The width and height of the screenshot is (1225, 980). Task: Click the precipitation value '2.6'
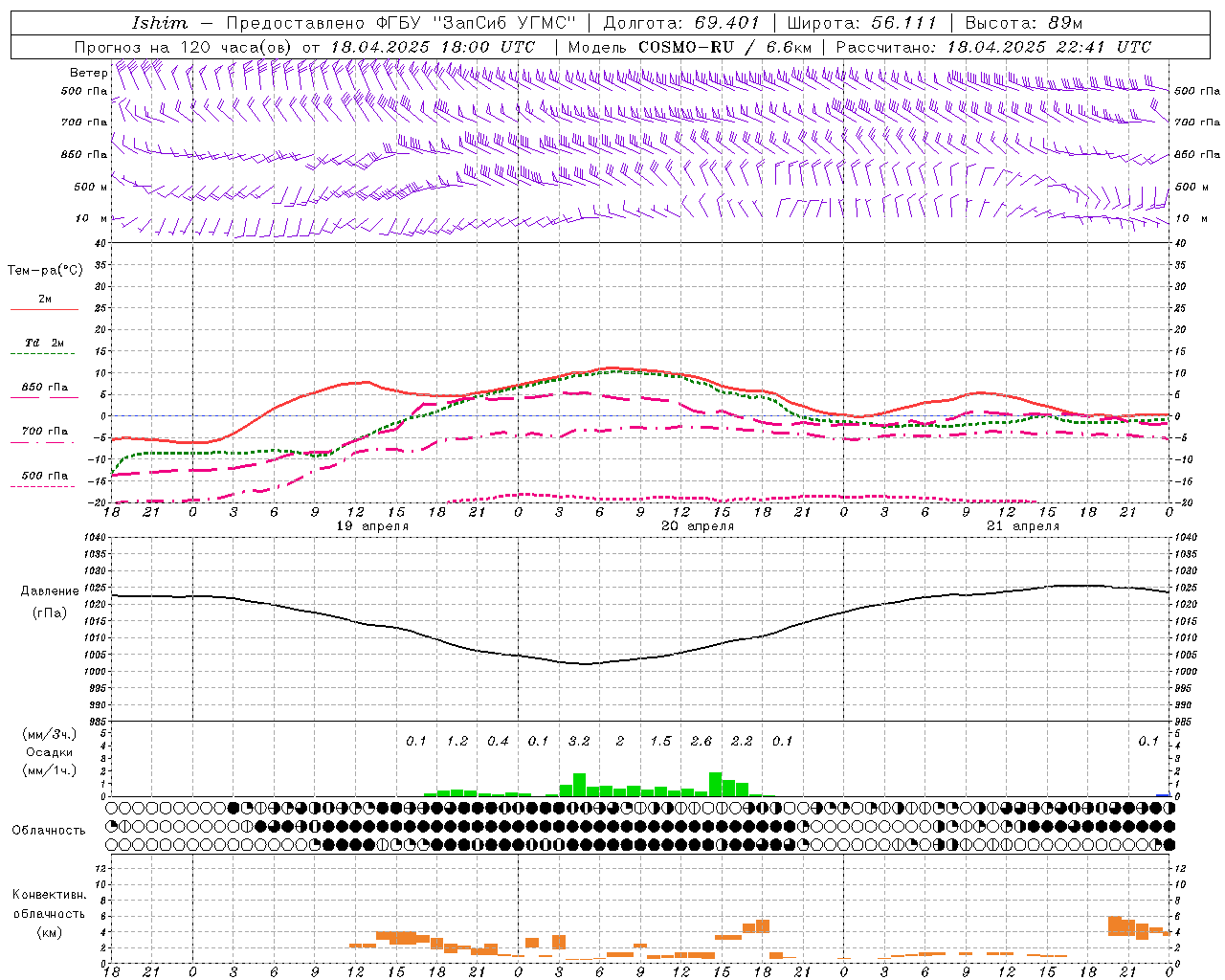702,742
